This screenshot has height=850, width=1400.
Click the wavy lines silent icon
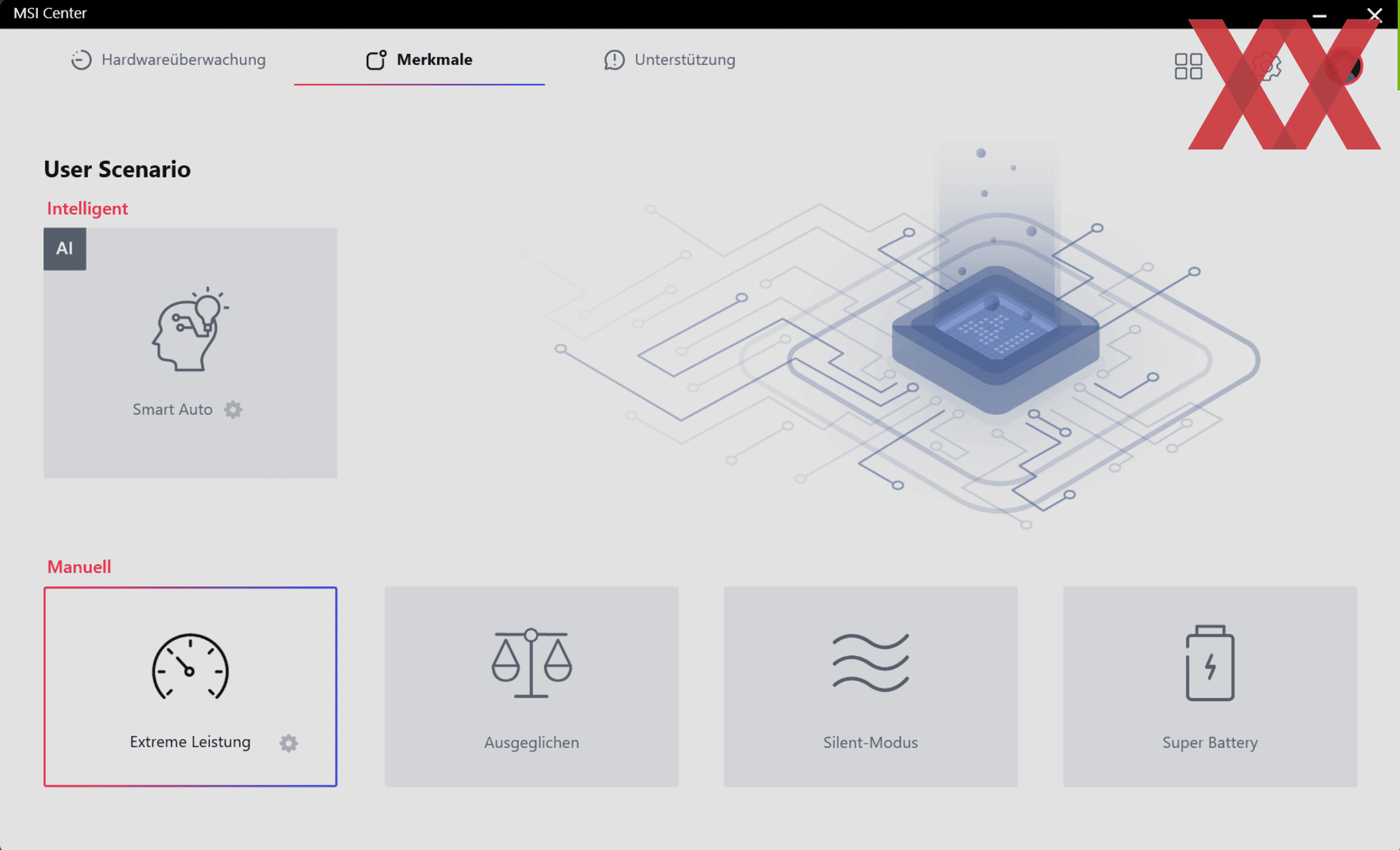coord(871,662)
